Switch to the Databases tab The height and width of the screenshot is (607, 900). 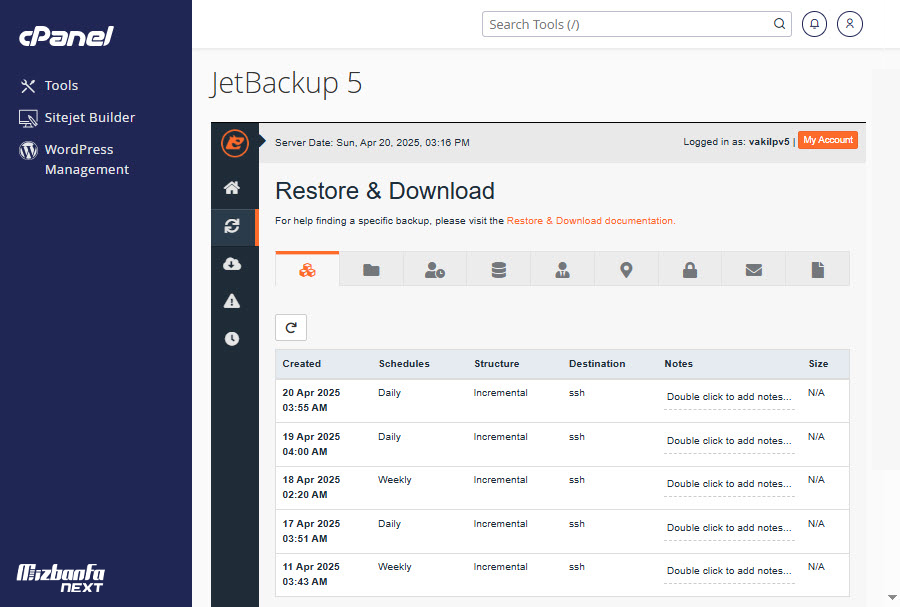coord(499,269)
